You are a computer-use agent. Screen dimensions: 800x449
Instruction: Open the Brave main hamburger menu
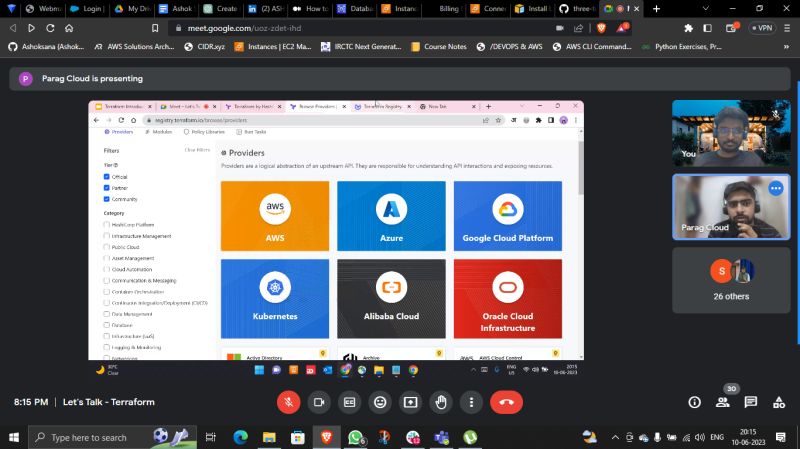[x=788, y=28]
